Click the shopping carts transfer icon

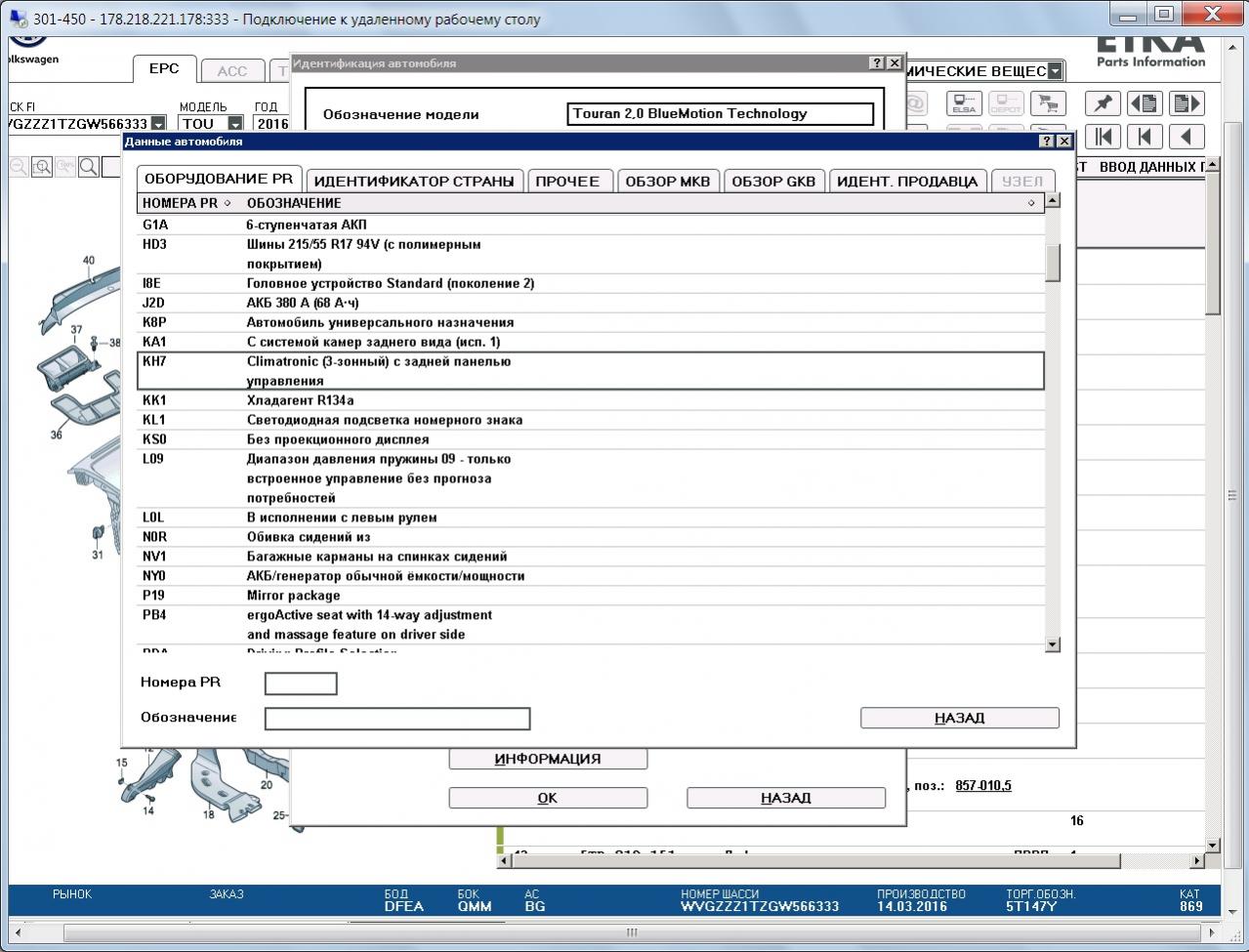pyautogui.click(x=1048, y=103)
